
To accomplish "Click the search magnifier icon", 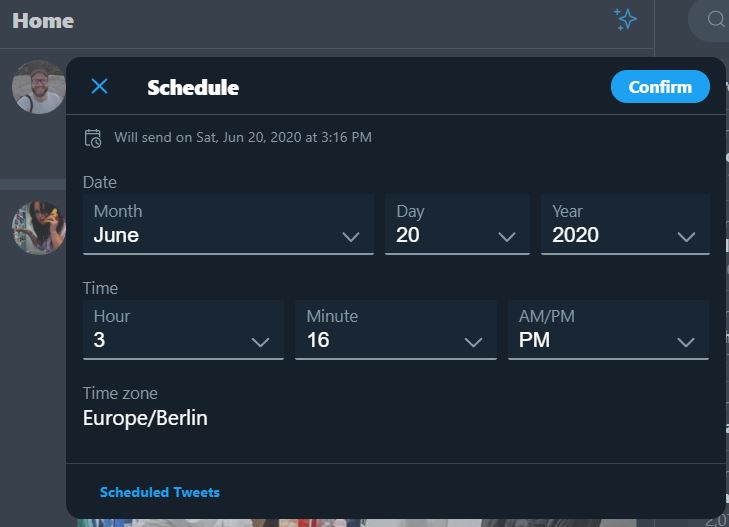I will (716, 19).
